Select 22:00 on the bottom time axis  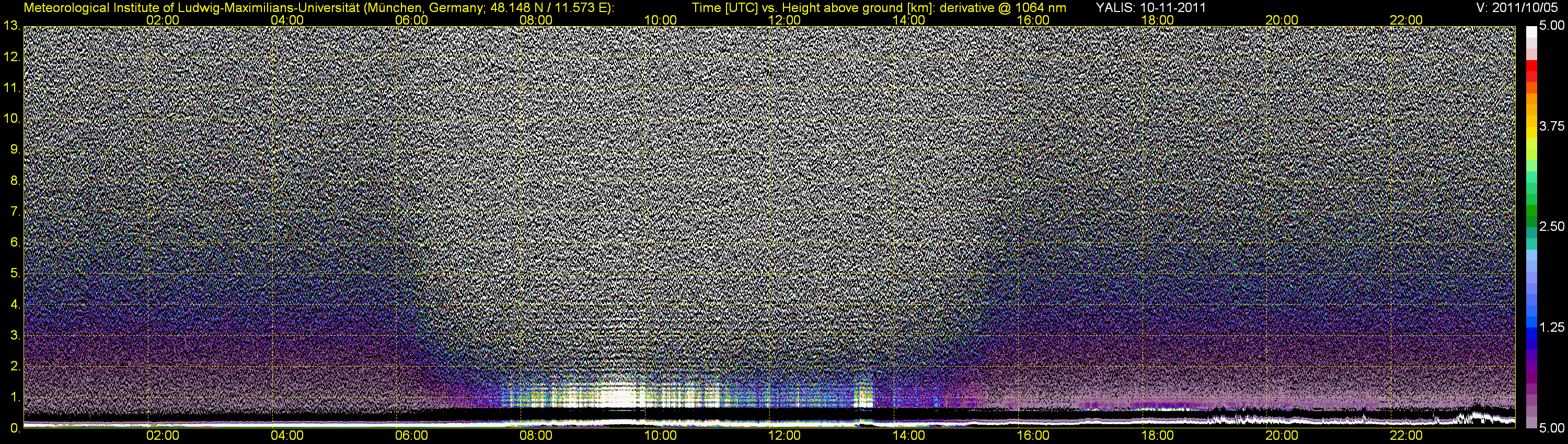(x=1406, y=436)
